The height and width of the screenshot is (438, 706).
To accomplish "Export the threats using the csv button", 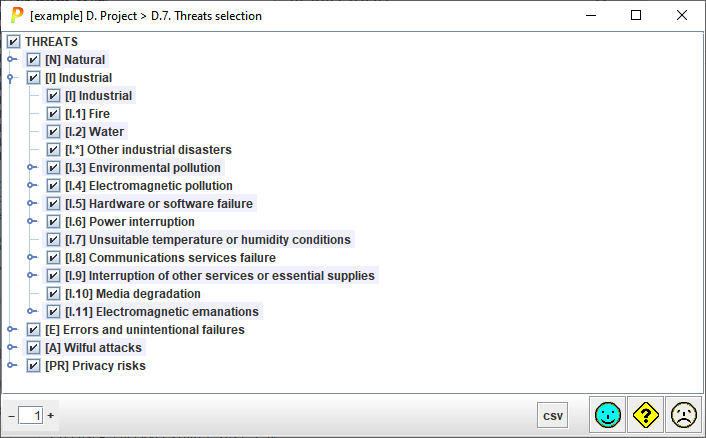I will [x=553, y=415].
